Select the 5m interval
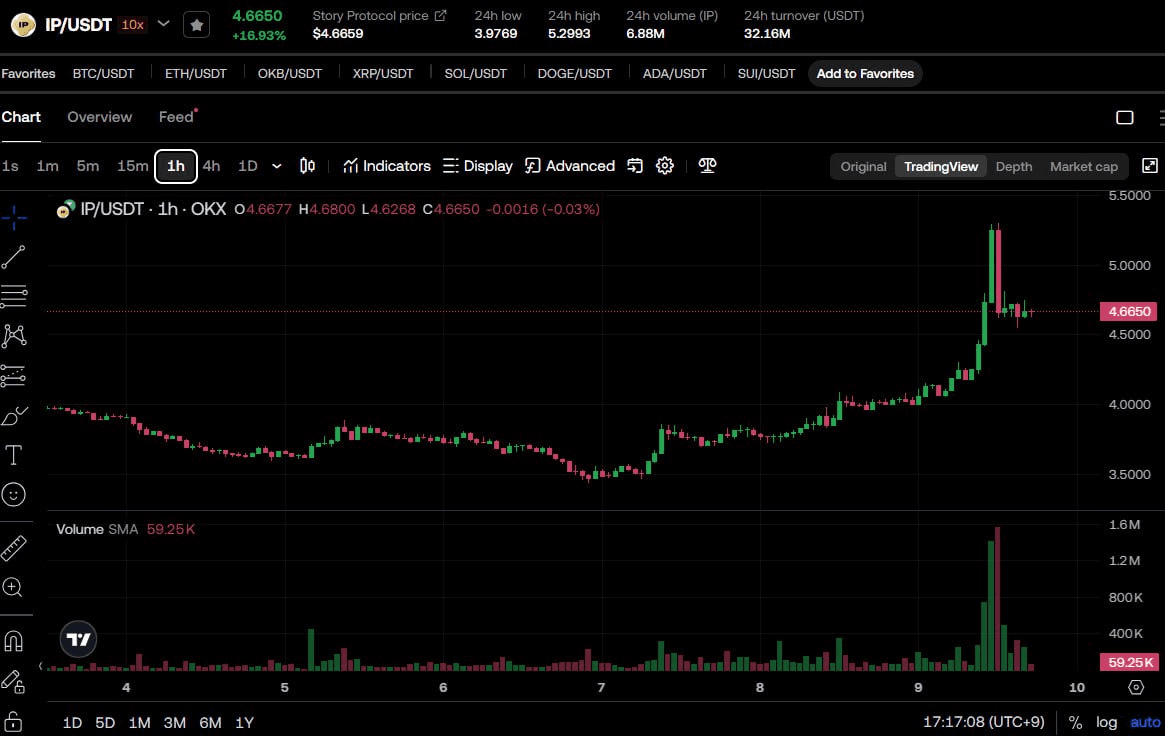Screen dimensions: 1165x736 click(88, 166)
